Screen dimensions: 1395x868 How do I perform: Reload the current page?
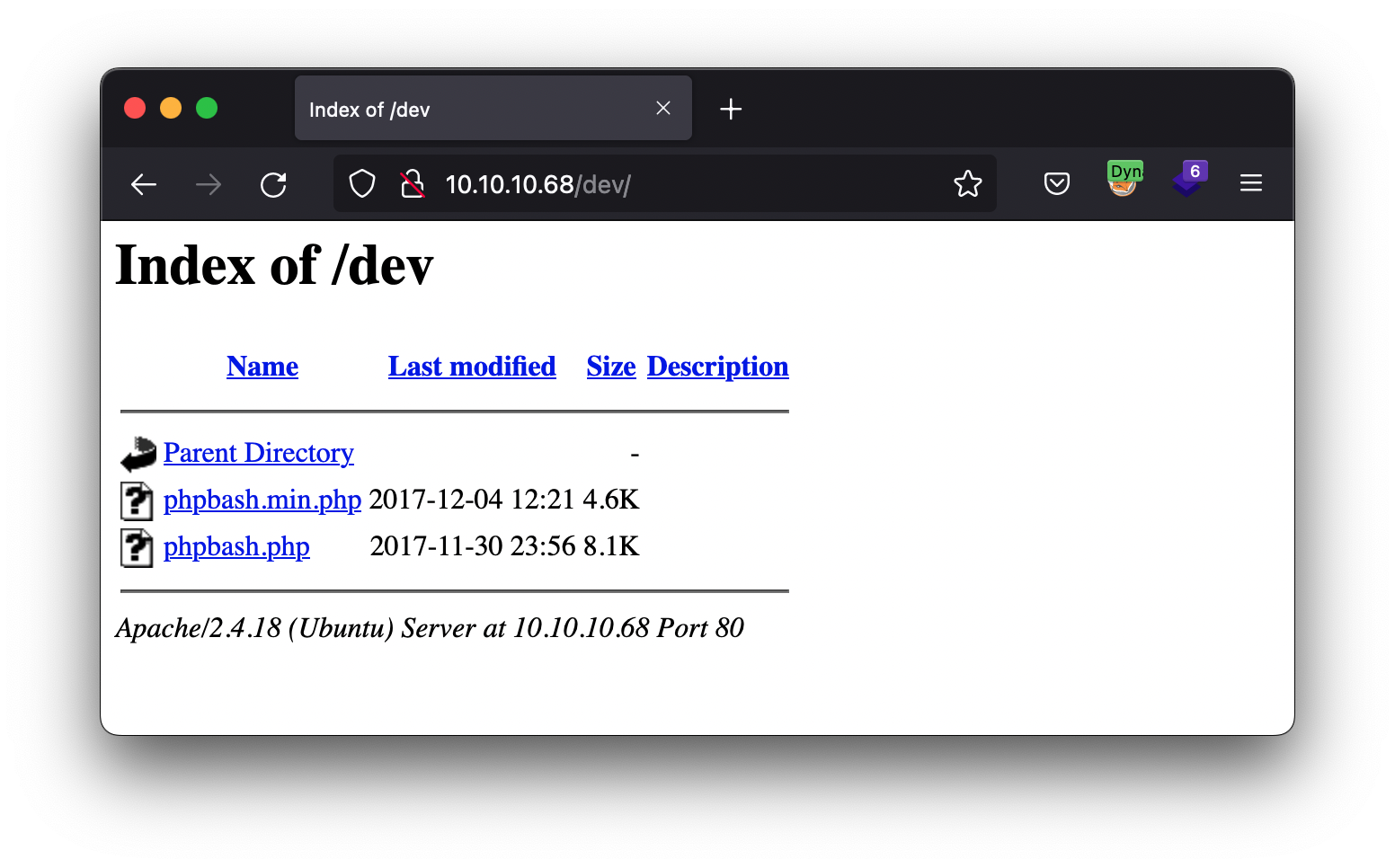273,185
